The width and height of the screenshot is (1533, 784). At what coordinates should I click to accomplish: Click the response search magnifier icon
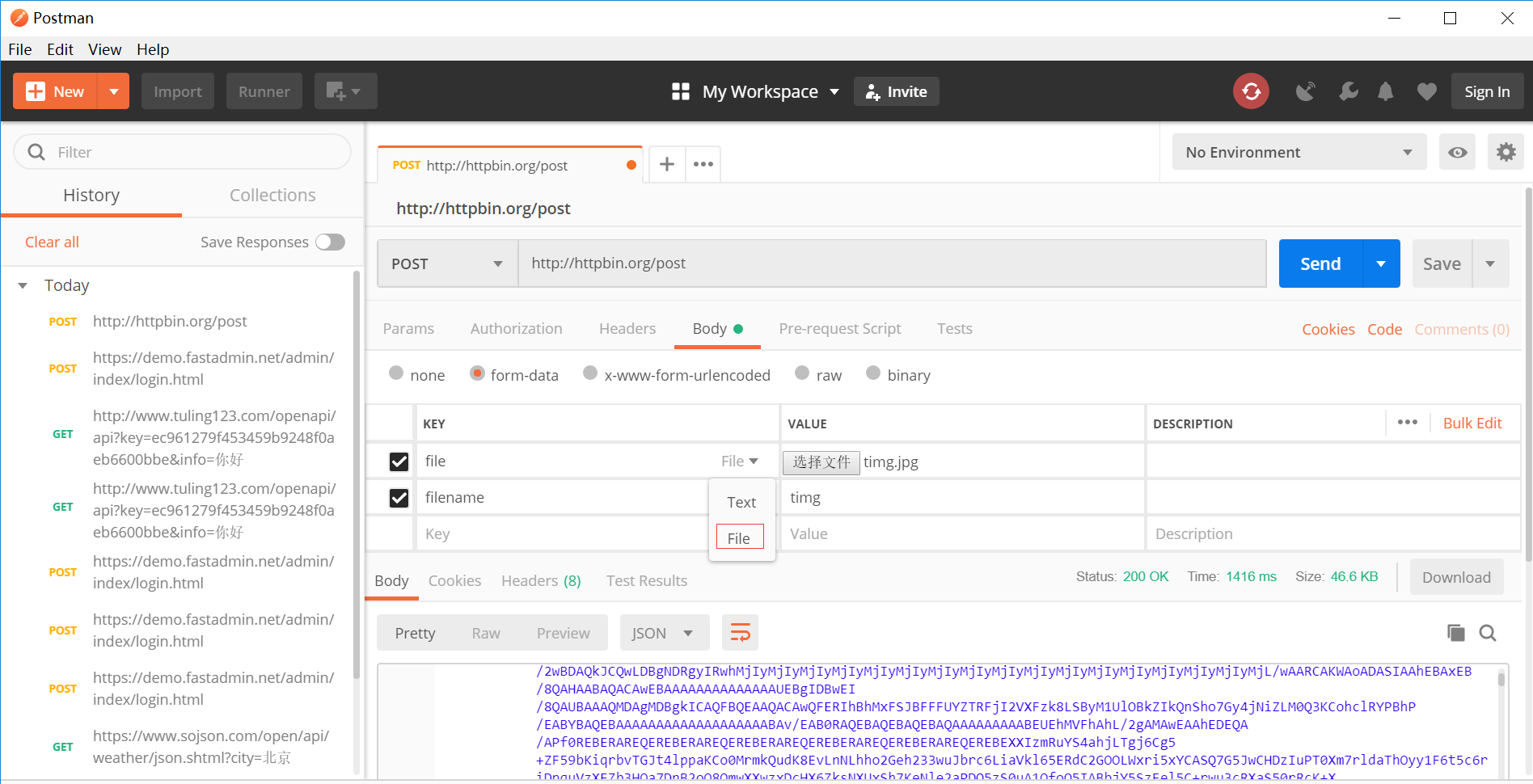click(1487, 633)
